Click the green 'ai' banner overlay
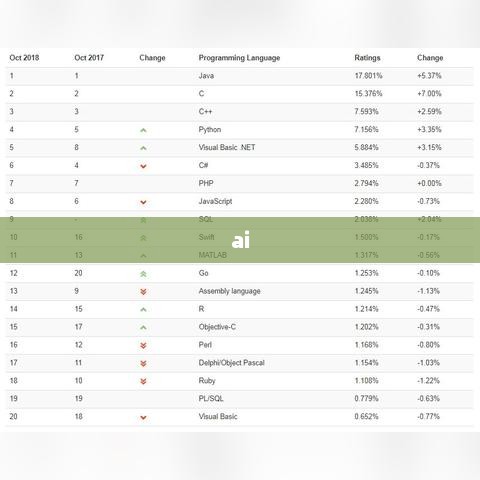 click(x=240, y=240)
